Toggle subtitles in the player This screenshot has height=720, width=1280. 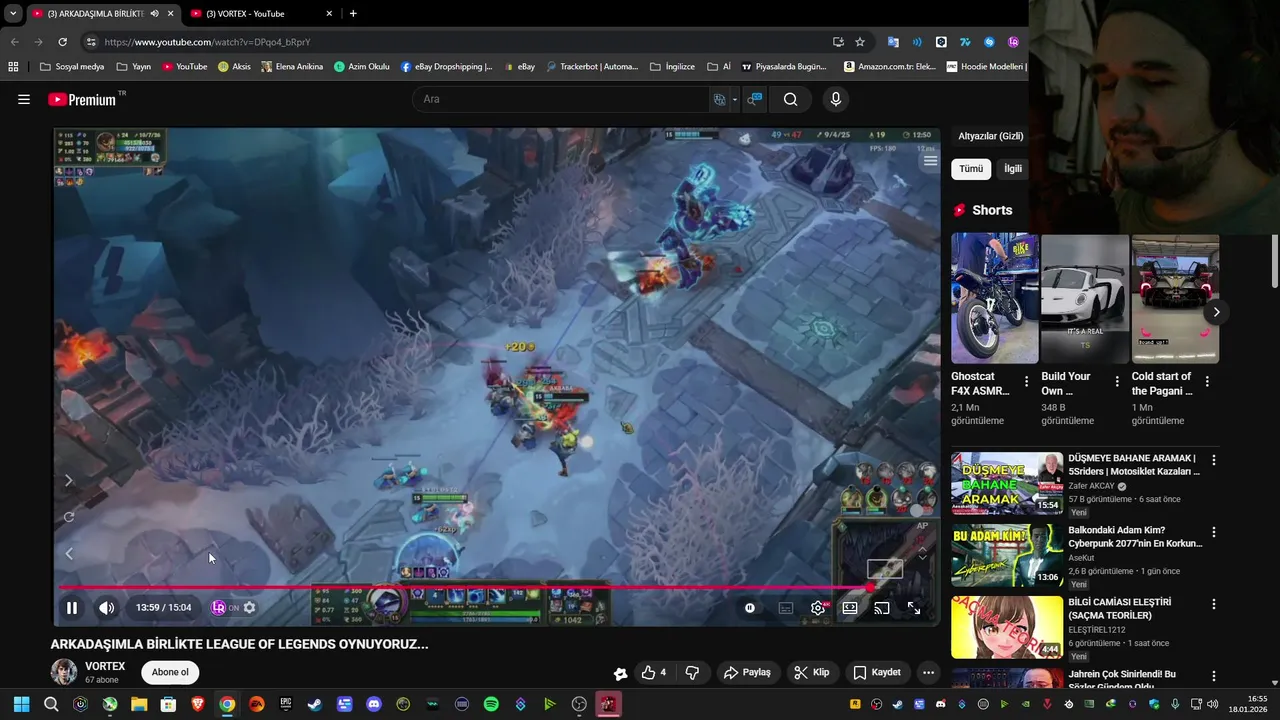786,607
